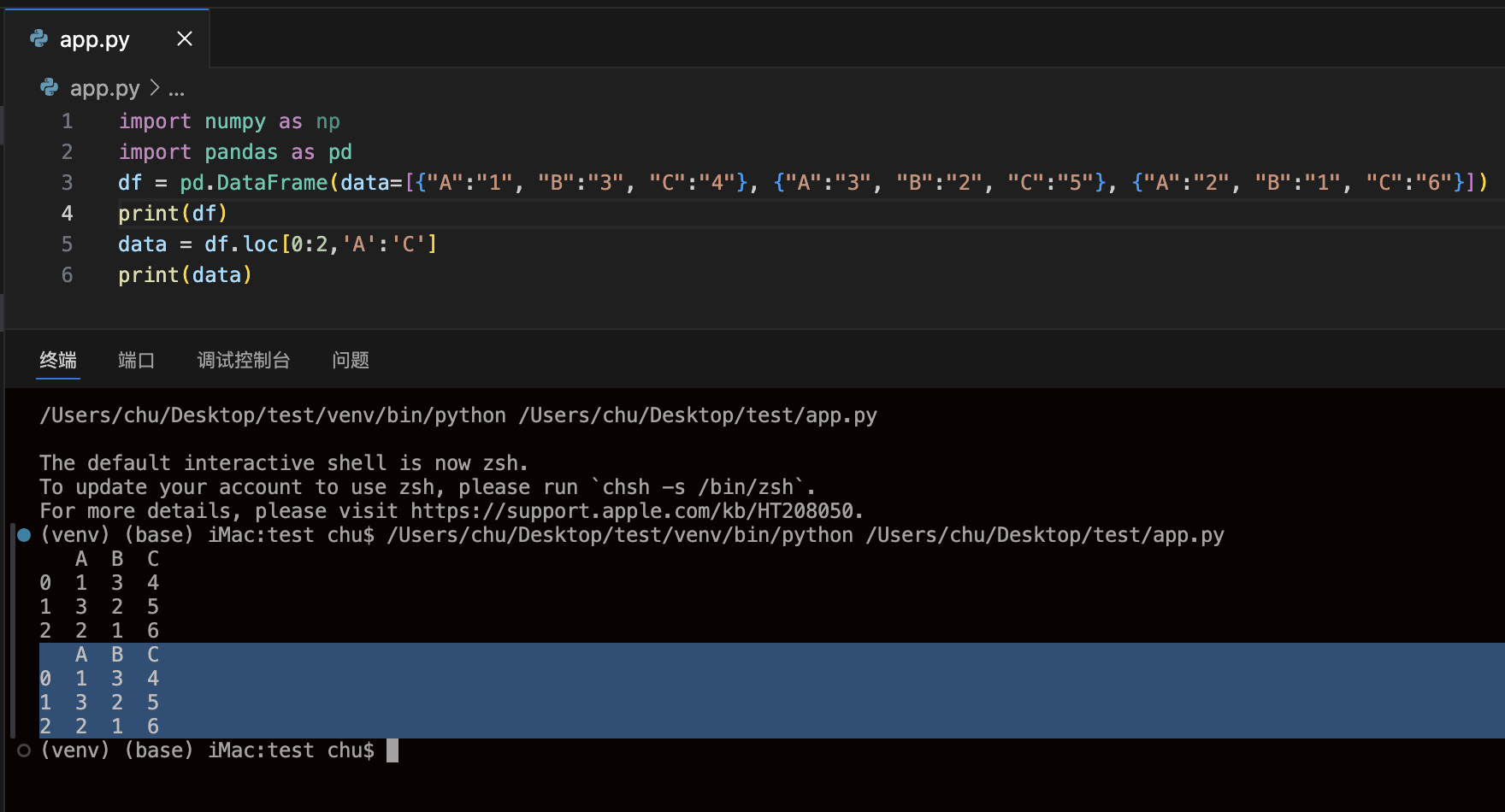
Task: Click the Python file icon in the app.py tab
Action: point(39,38)
